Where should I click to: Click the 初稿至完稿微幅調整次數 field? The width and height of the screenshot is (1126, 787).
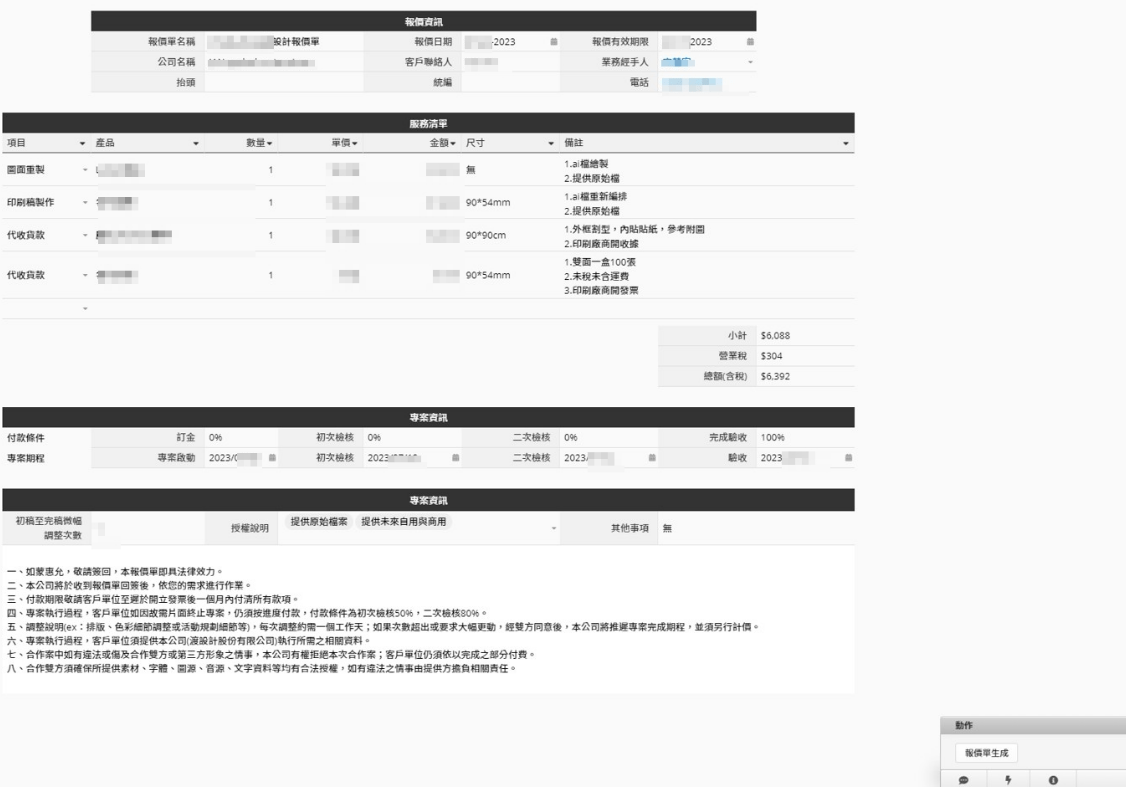coord(148,528)
